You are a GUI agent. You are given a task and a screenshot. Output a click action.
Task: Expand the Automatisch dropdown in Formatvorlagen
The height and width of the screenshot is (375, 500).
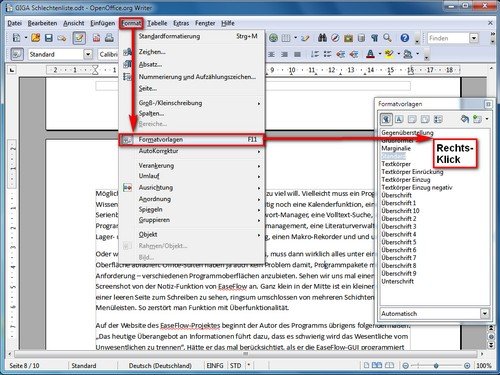pyautogui.click(x=484, y=313)
